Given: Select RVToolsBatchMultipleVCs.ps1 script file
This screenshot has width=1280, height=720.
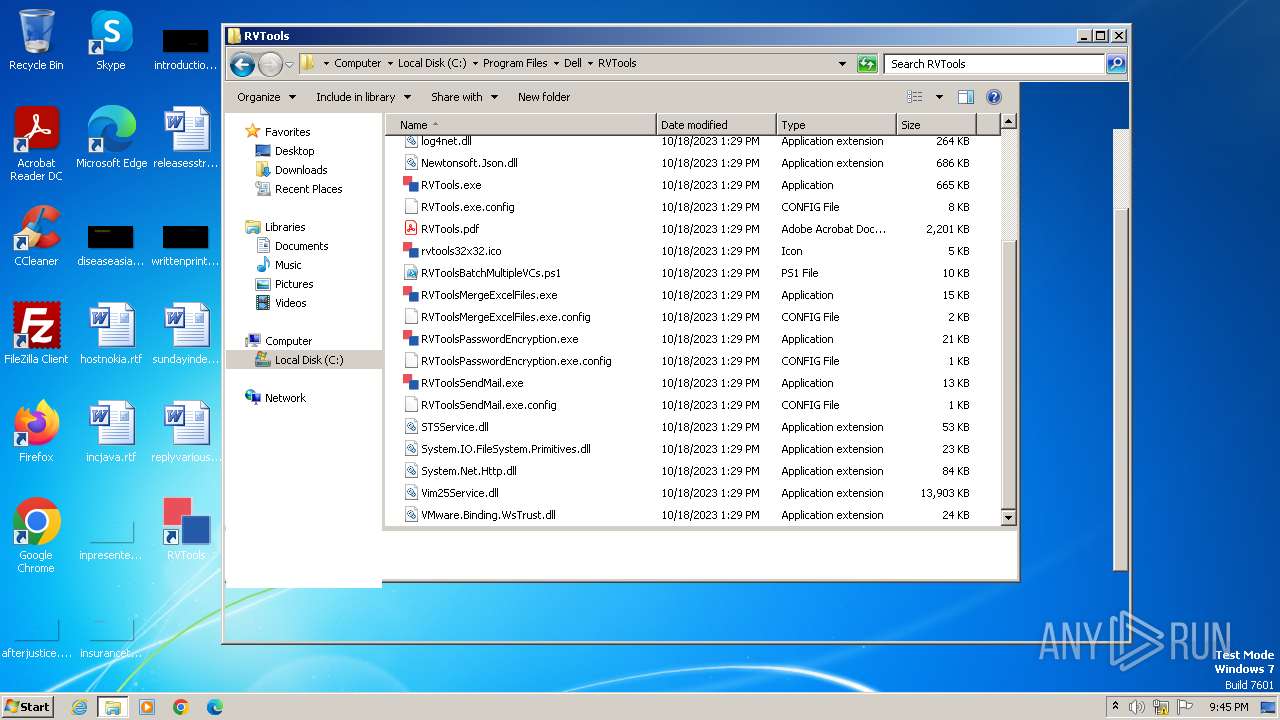Looking at the screenshot, I should [x=490, y=273].
